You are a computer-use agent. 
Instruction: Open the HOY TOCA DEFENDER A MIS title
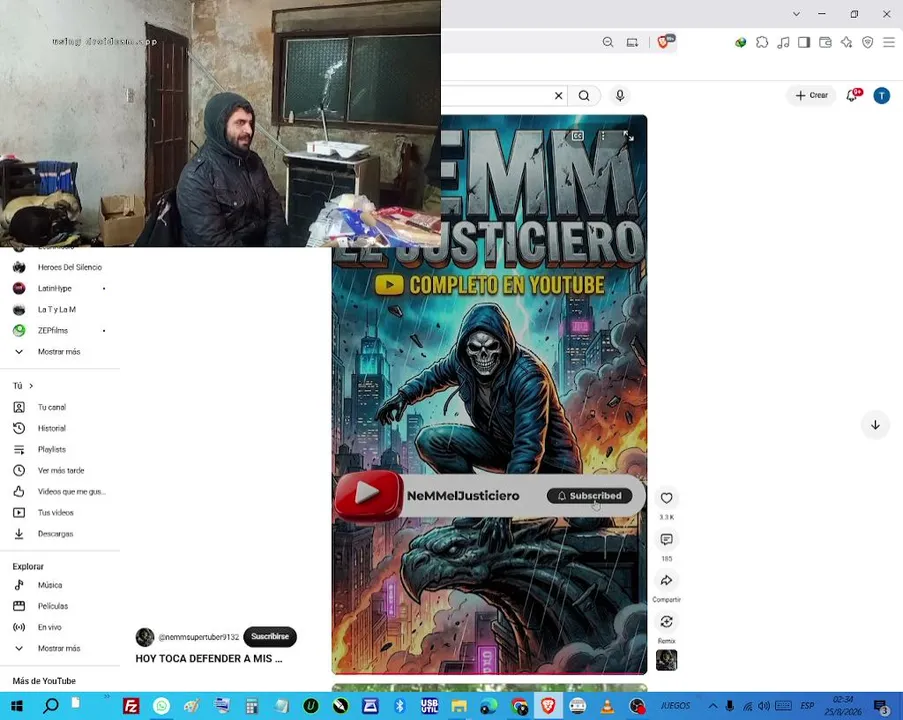click(209, 658)
